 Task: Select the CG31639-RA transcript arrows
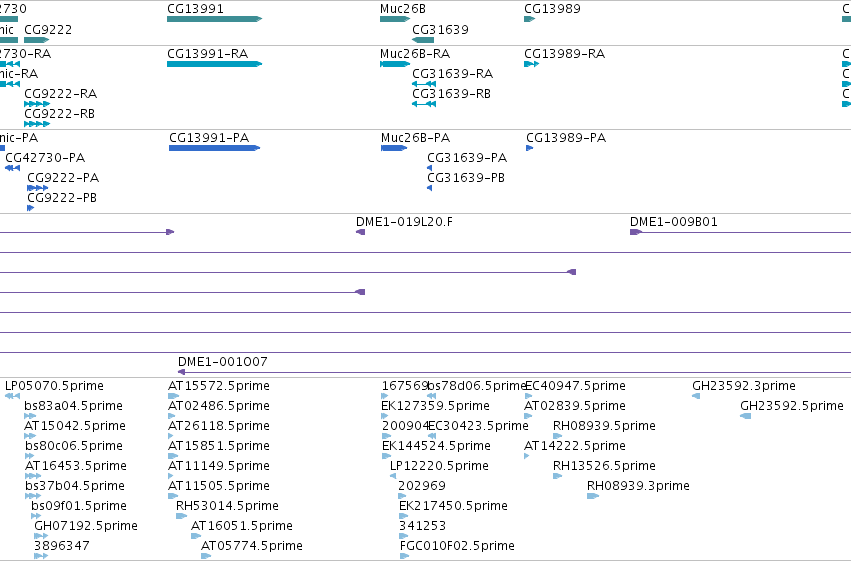pos(424,84)
